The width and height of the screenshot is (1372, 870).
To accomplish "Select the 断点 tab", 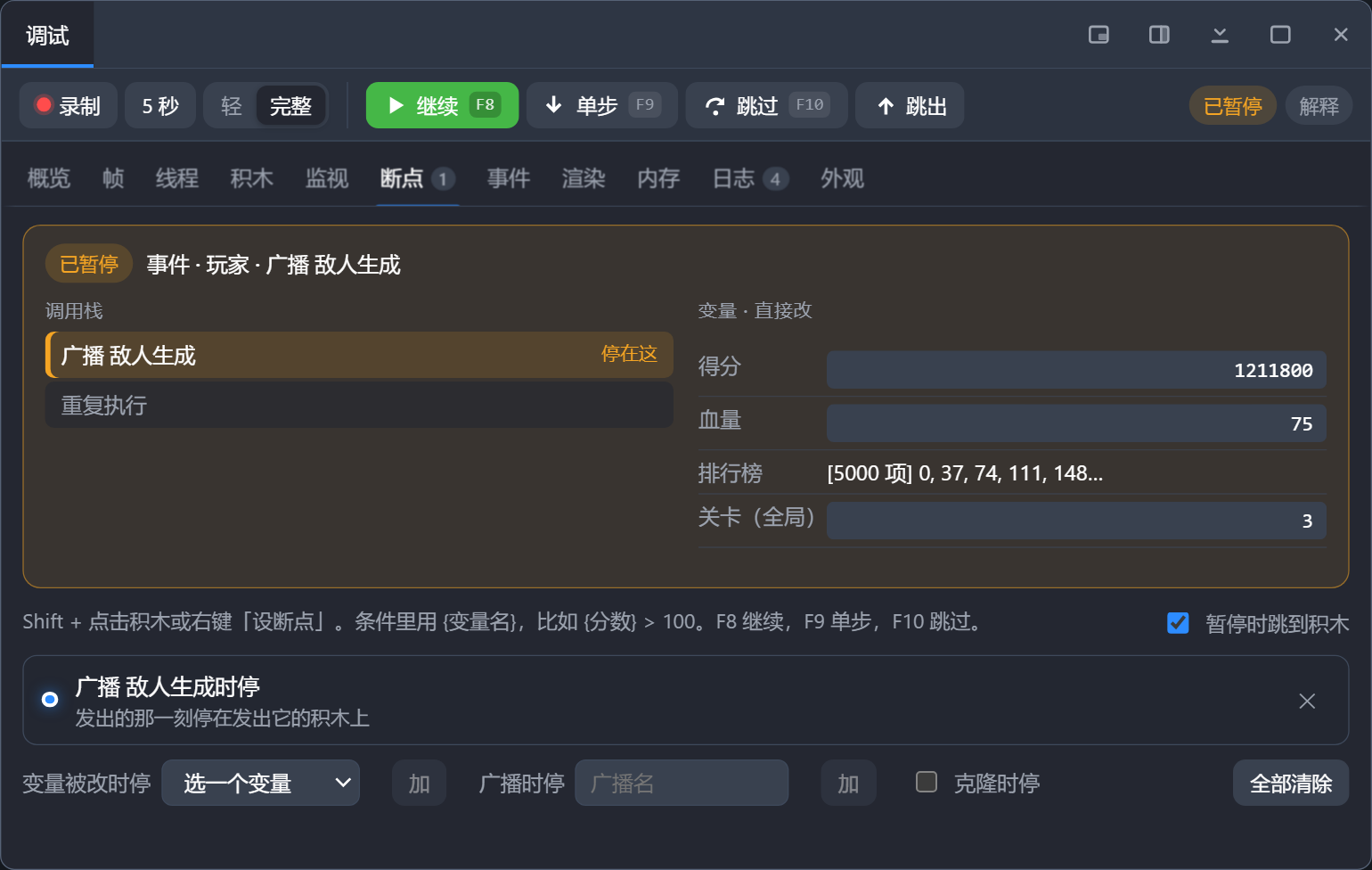I will (x=418, y=178).
